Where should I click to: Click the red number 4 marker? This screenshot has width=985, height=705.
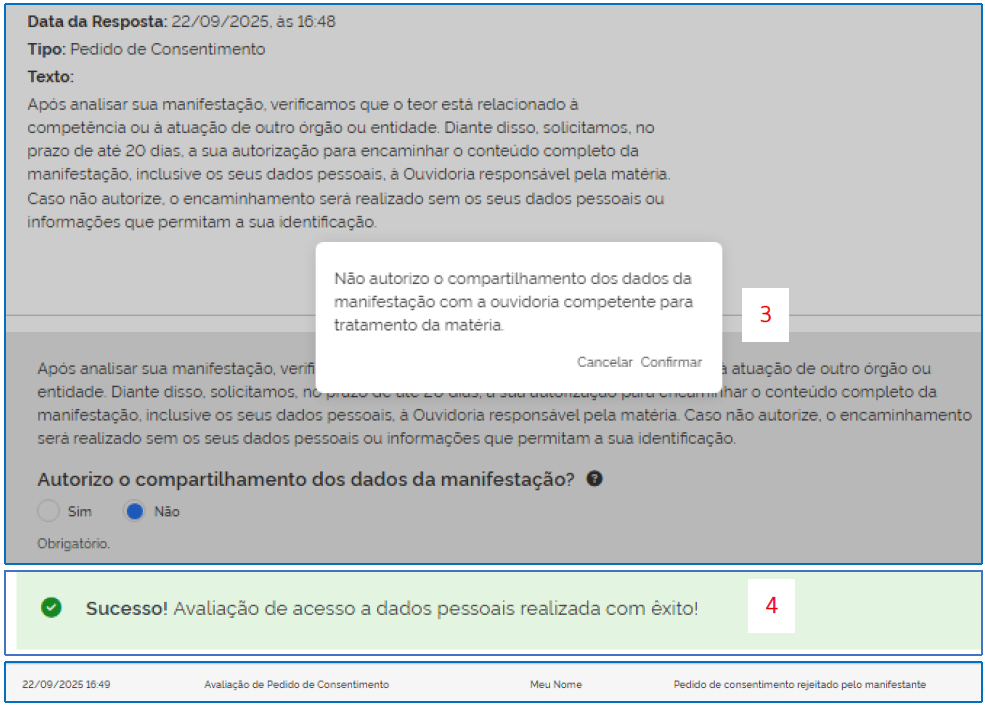tap(771, 605)
